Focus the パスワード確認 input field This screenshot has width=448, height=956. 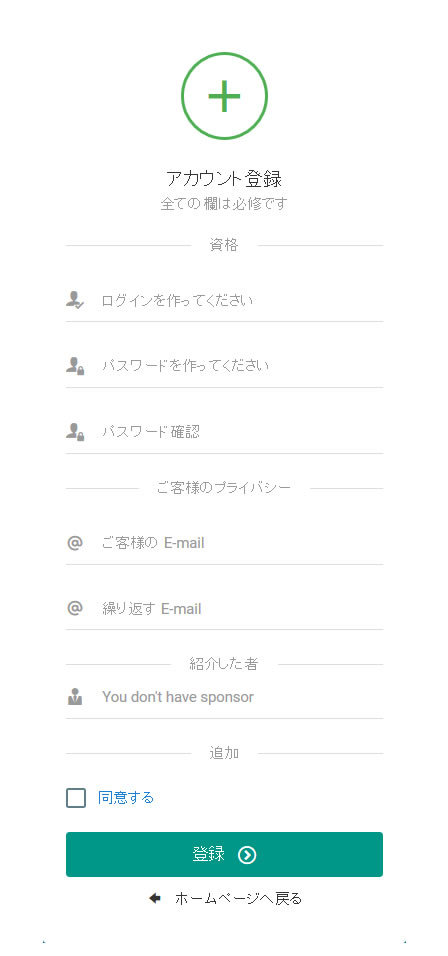click(x=242, y=432)
